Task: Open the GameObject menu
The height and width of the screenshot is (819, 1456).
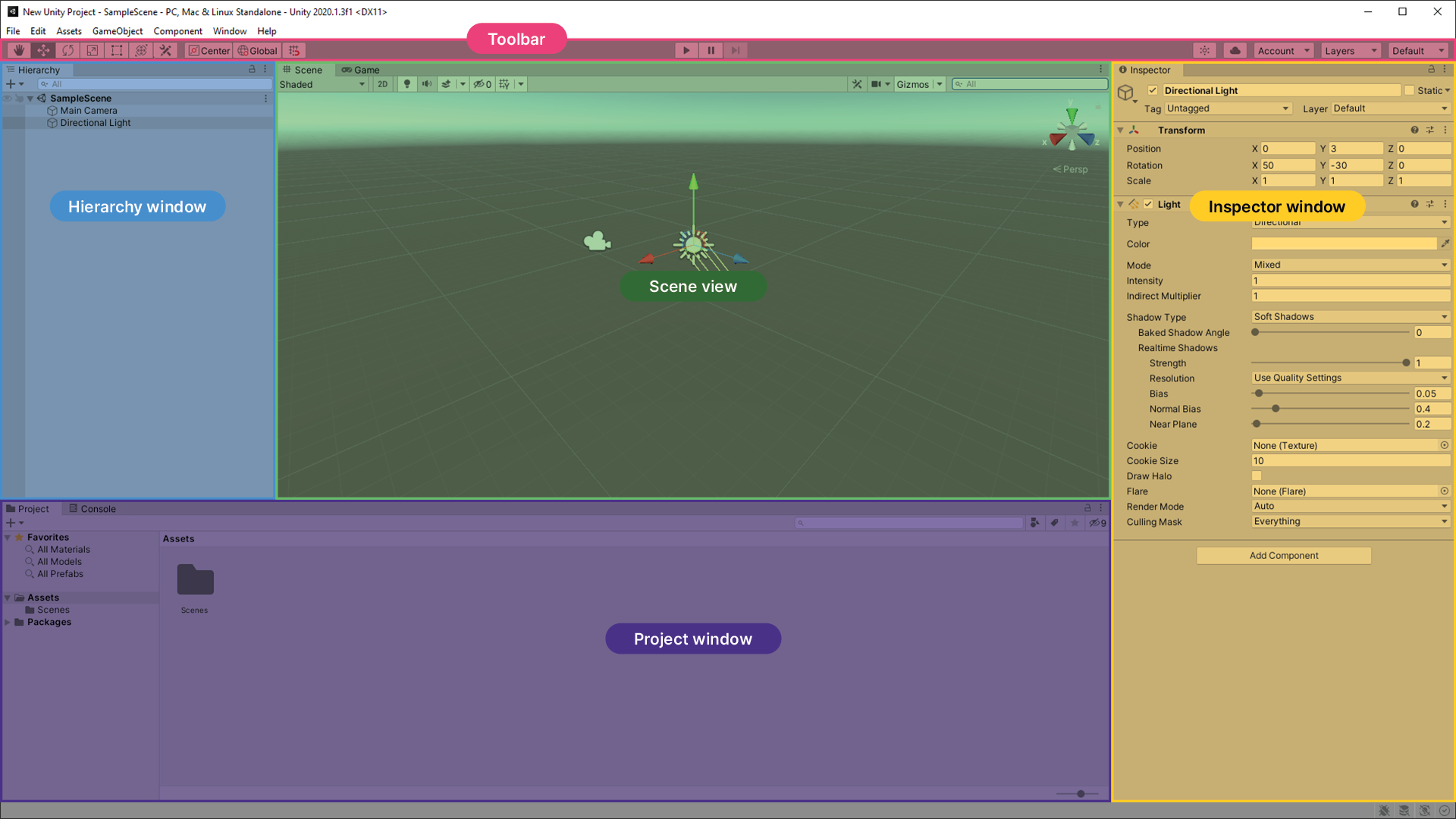Action: tap(117, 31)
